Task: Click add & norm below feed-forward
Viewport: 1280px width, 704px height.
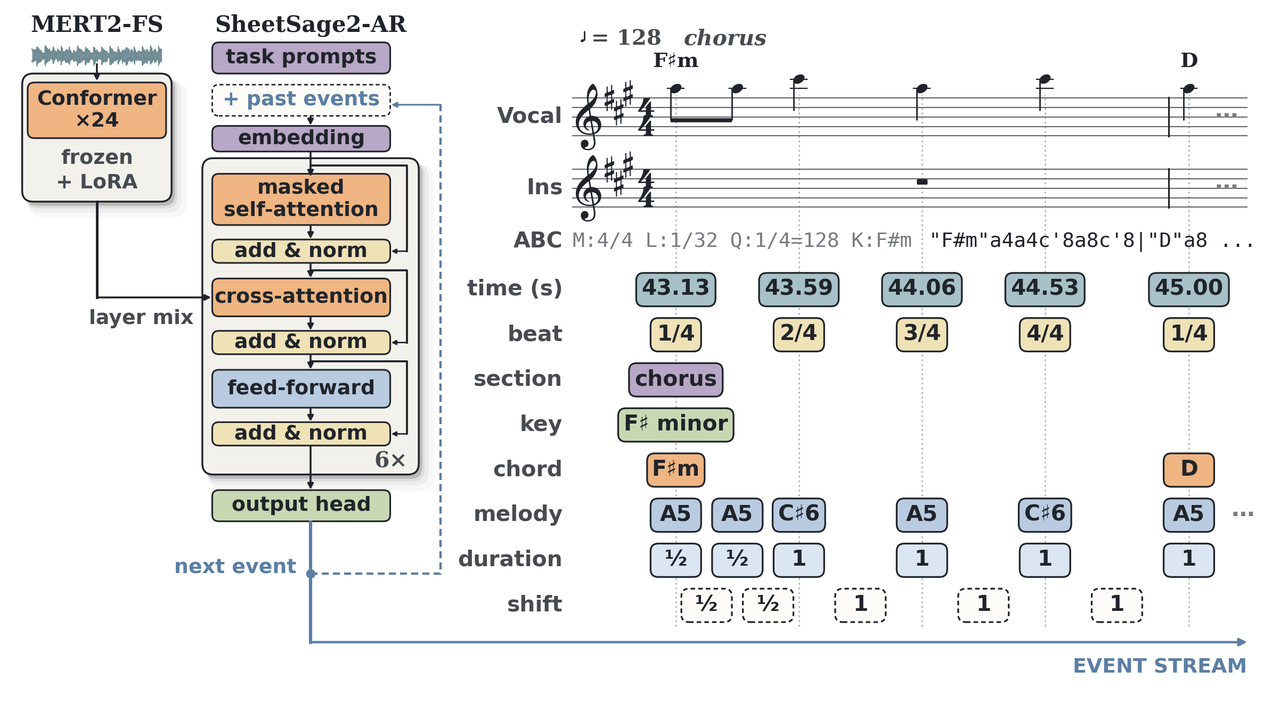Action: (301, 433)
